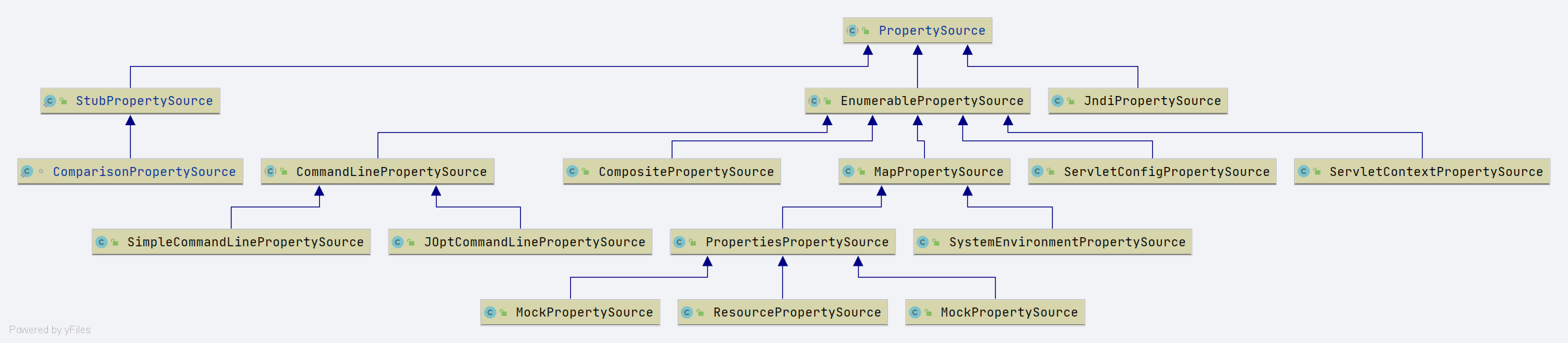The width and height of the screenshot is (1568, 343).
Task: Click the ComparisonPropertySource class icon
Action: coord(27,171)
